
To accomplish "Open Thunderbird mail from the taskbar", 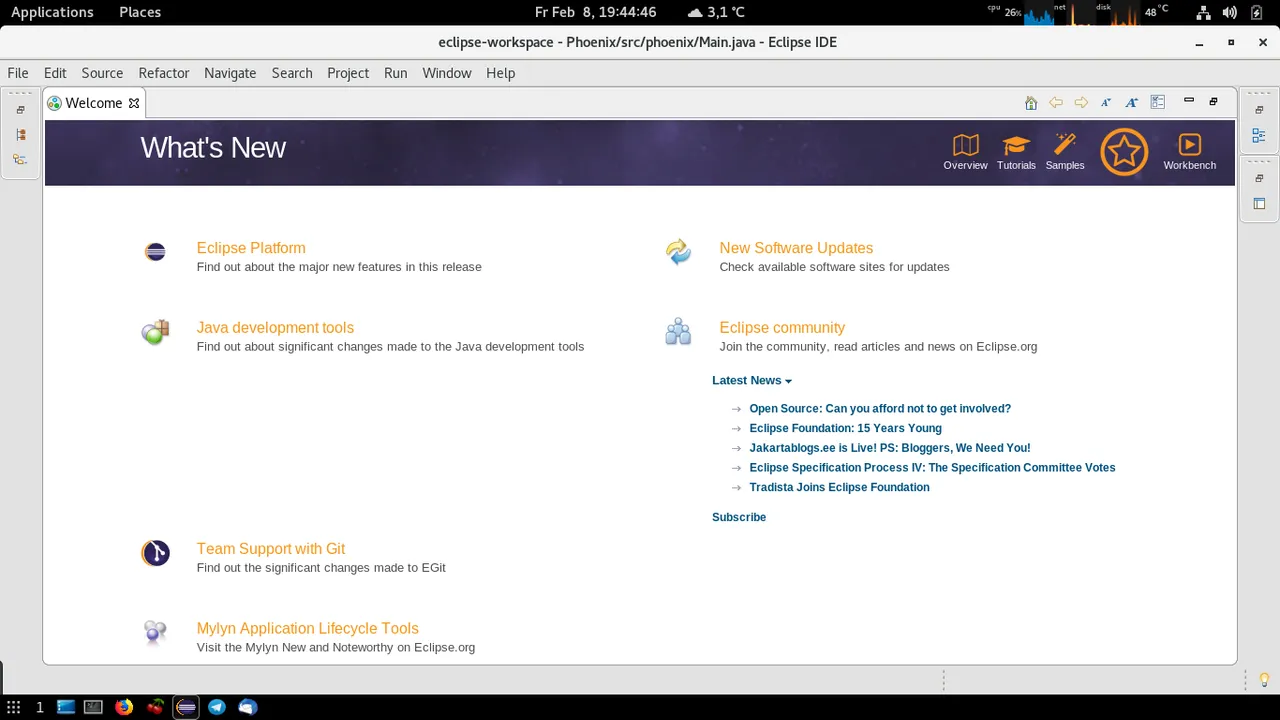I will coord(248,707).
